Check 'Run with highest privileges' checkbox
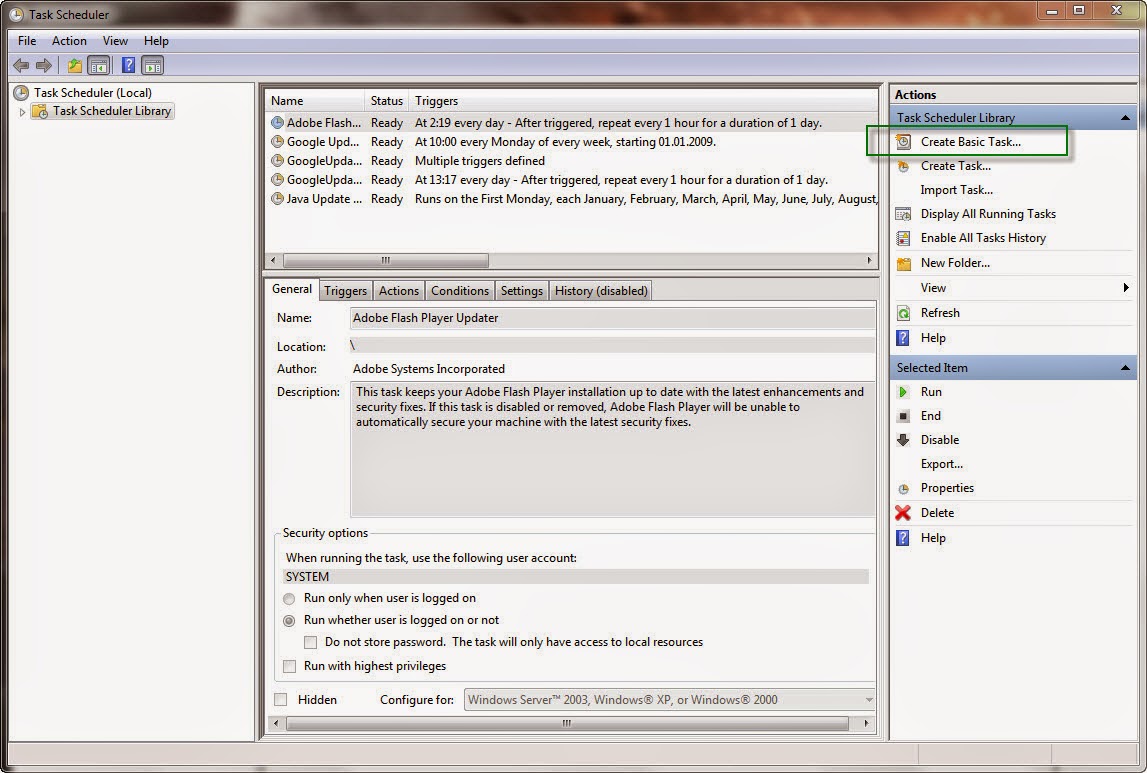This screenshot has height=773, width=1147. coord(290,666)
